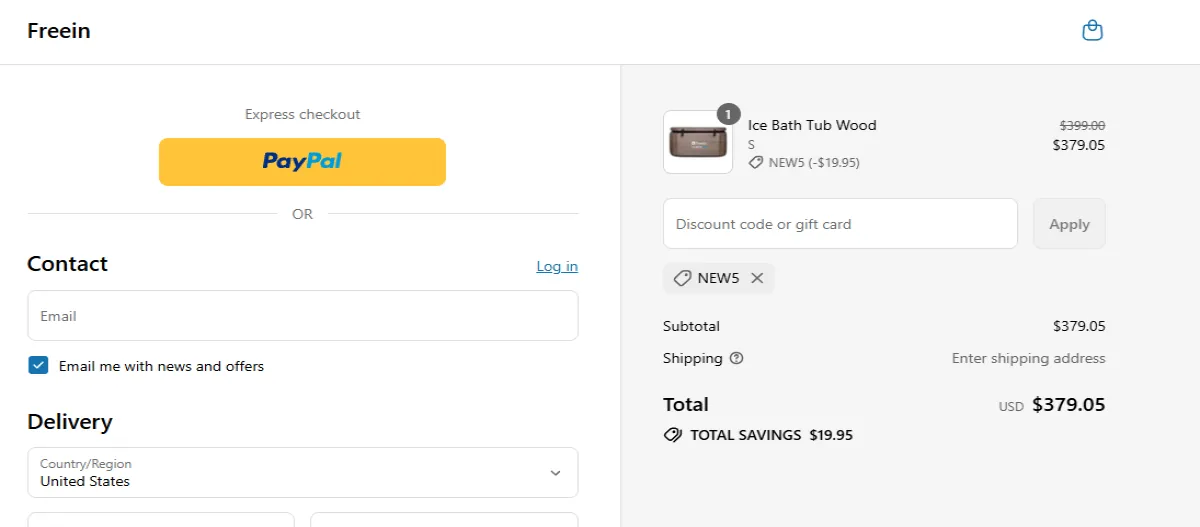Click the tag icon beside TOTAL SAVINGS
This screenshot has height=527, width=1200.
click(x=673, y=435)
